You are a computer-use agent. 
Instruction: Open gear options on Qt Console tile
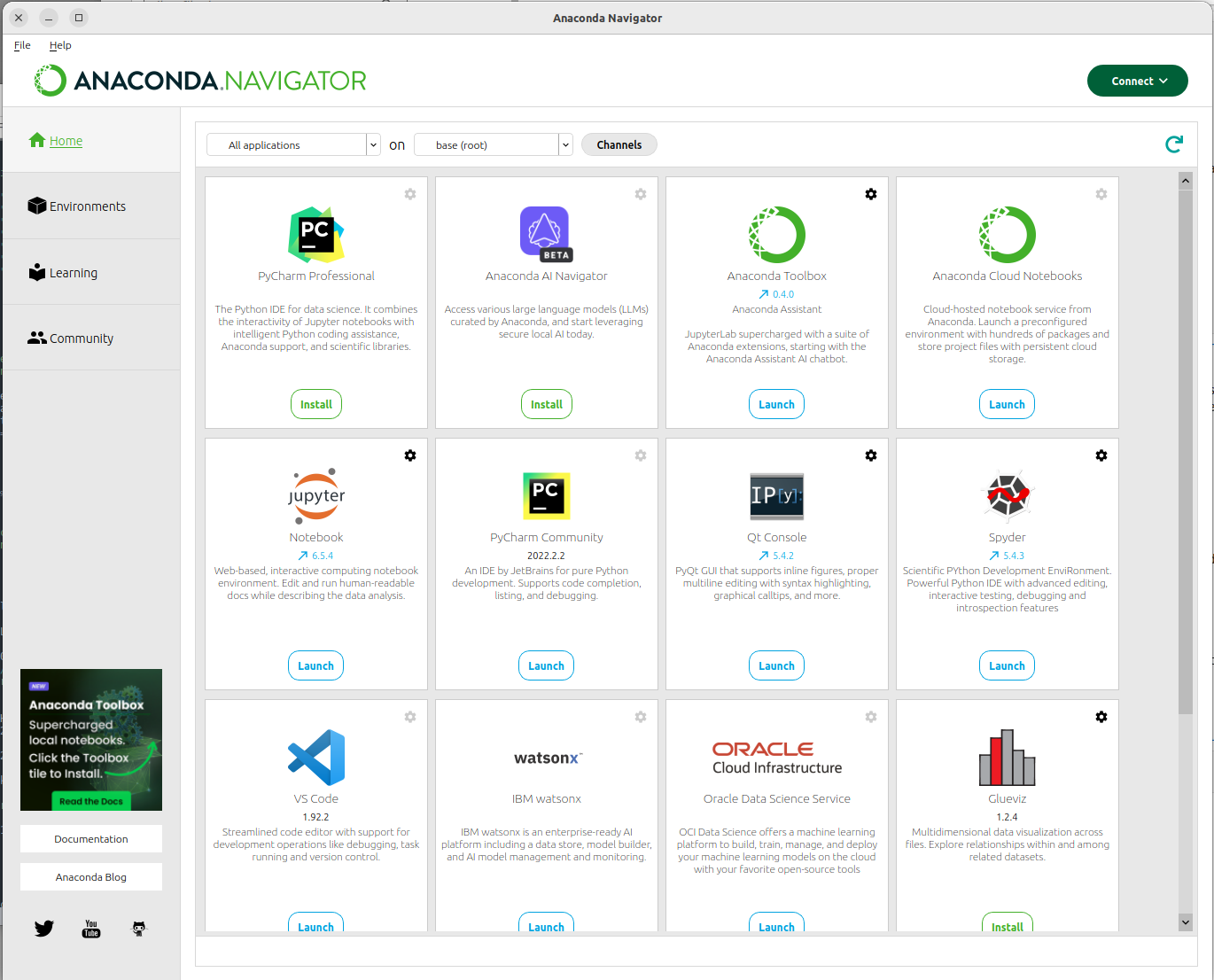pyautogui.click(x=871, y=455)
